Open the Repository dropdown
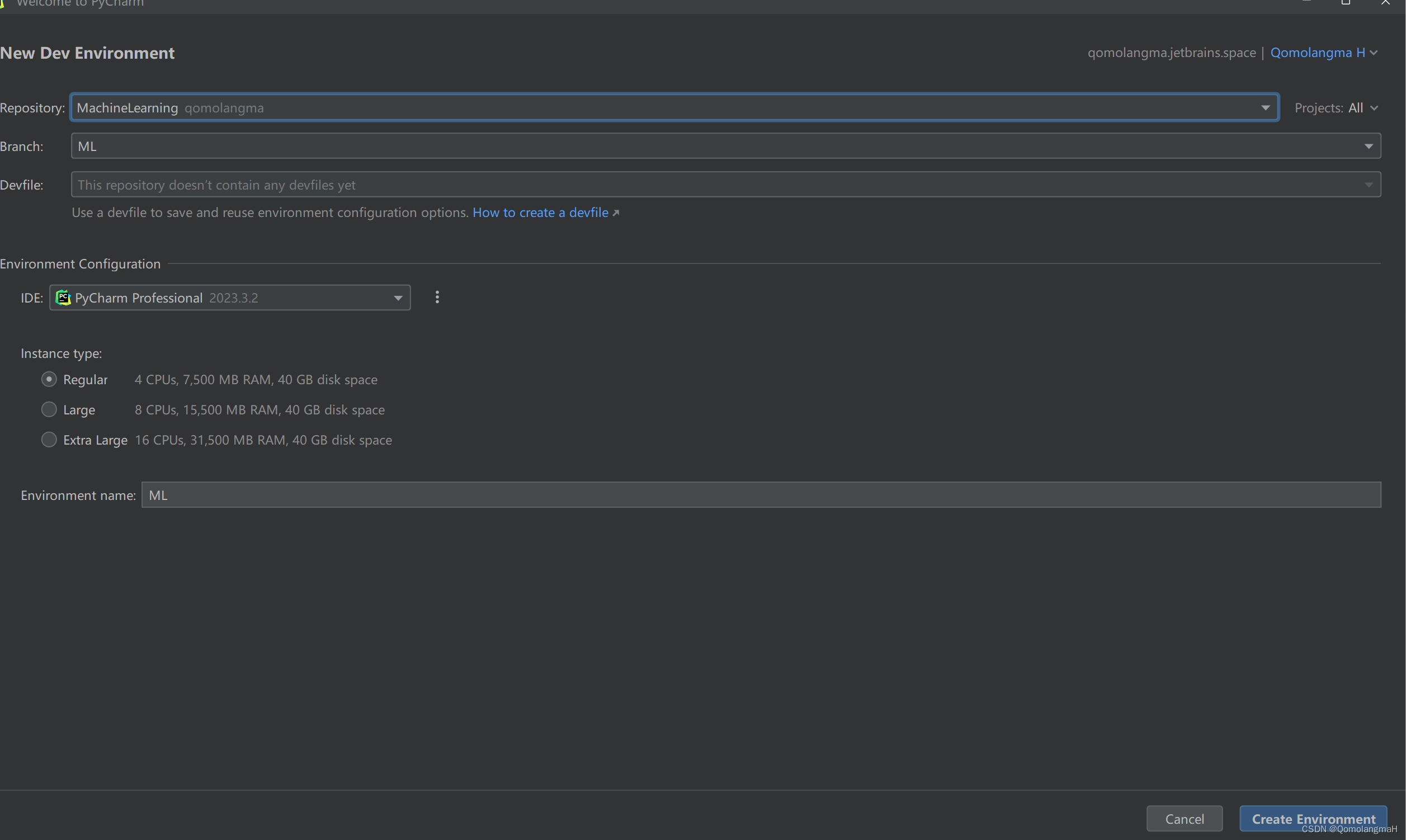Viewport: 1406px width, 840px height. (1266, 107)
